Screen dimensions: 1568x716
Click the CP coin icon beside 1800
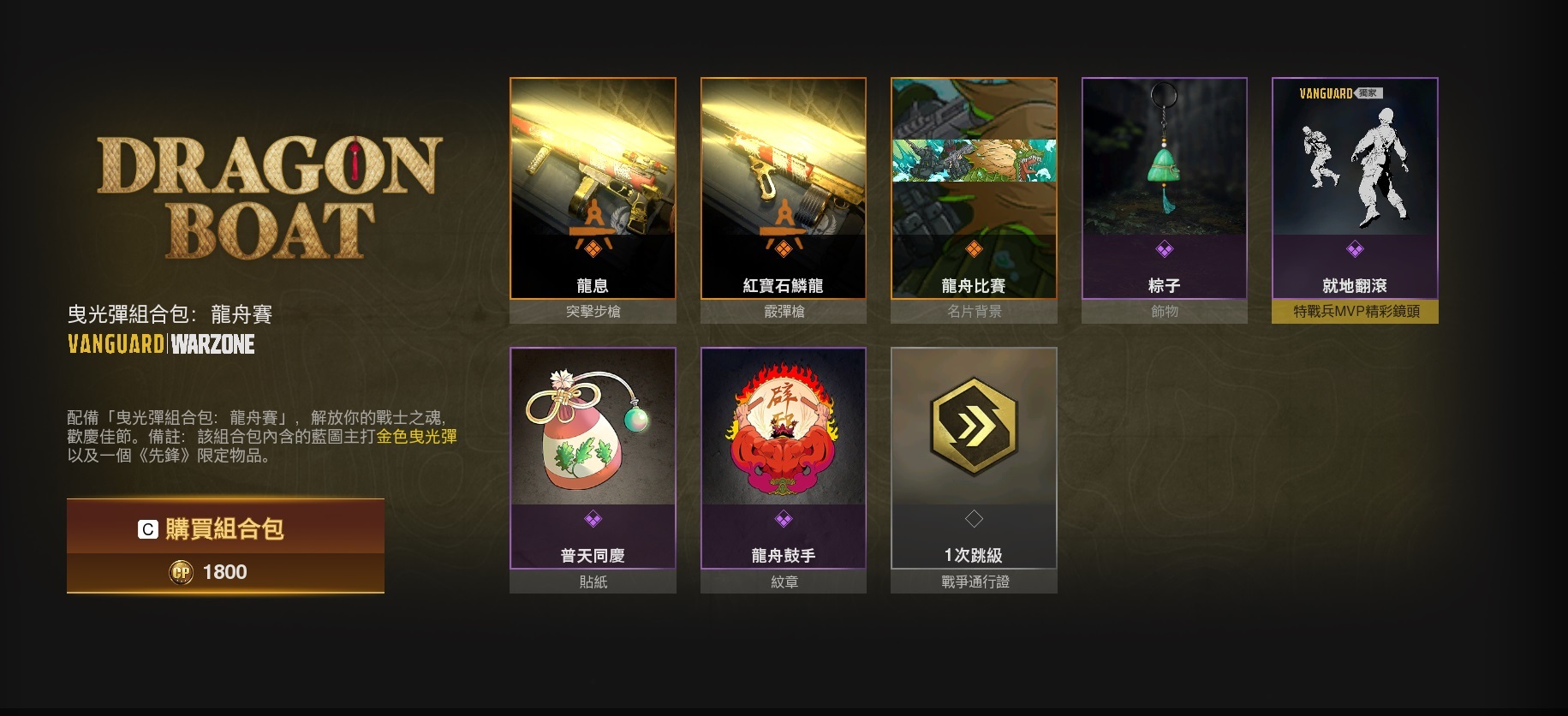tap(182, 572)
